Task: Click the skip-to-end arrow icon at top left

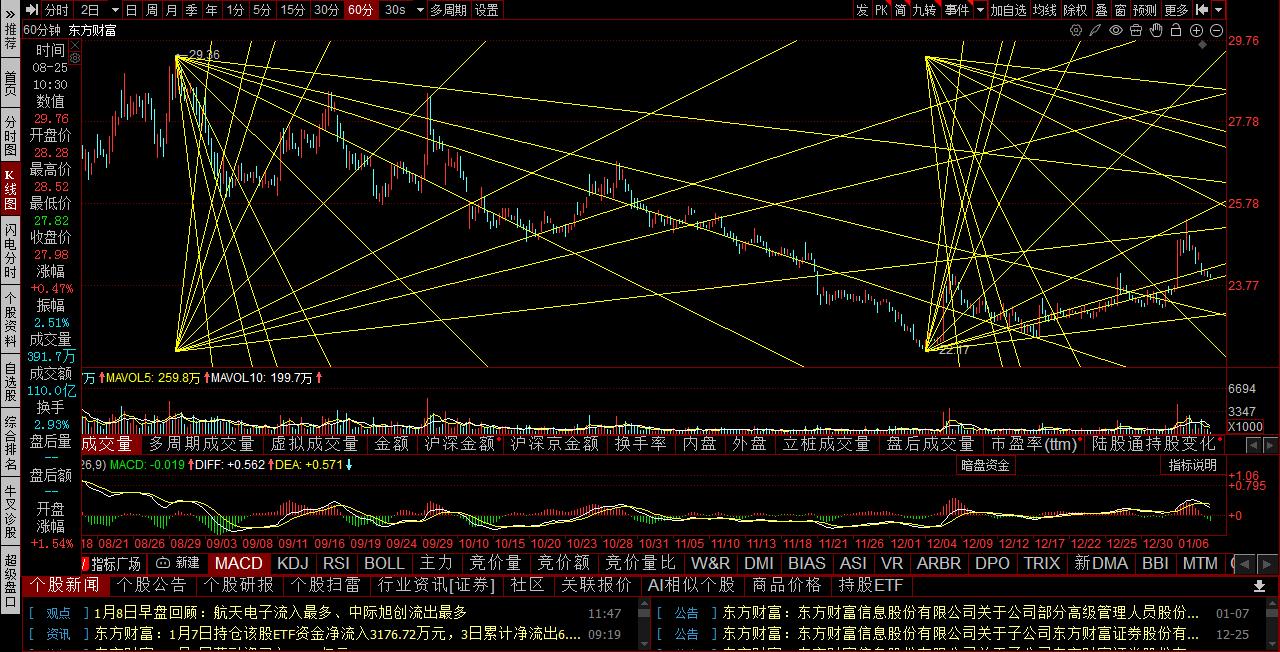Action: (x=31, y=10)
